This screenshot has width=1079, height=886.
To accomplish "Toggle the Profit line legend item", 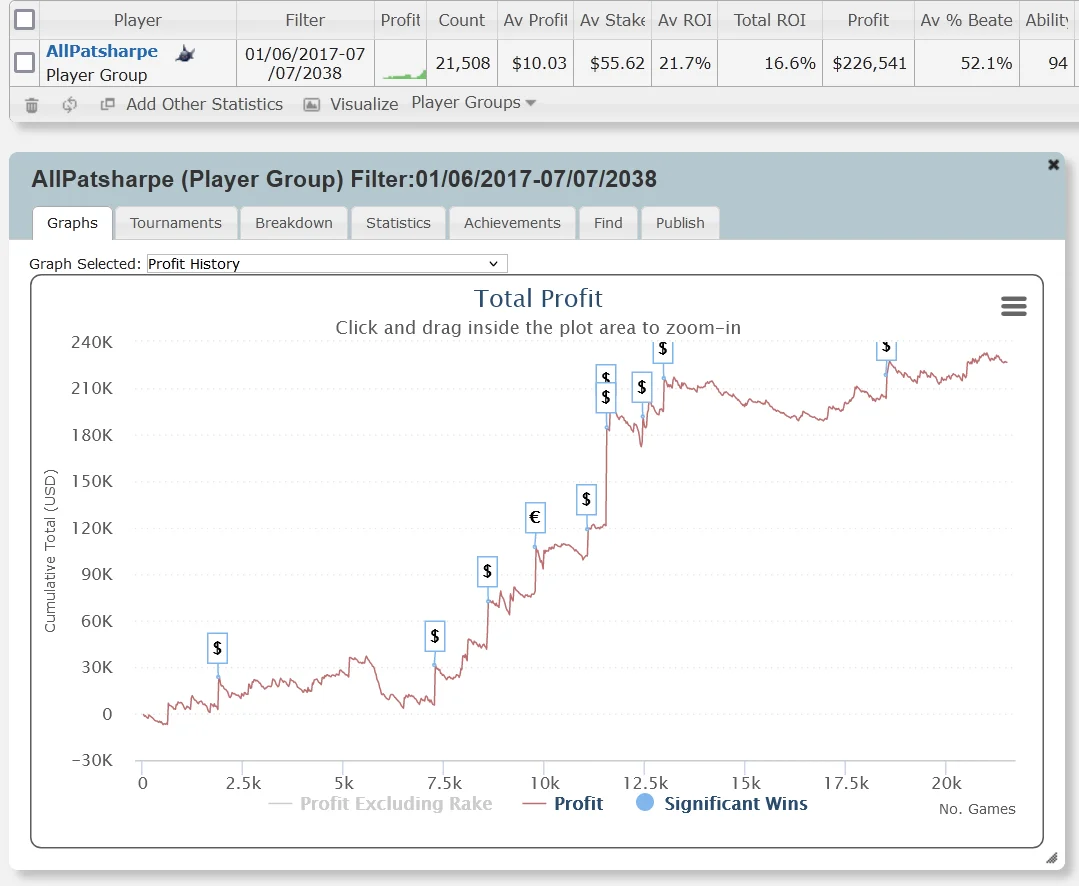I will click(x=563, y=803).
